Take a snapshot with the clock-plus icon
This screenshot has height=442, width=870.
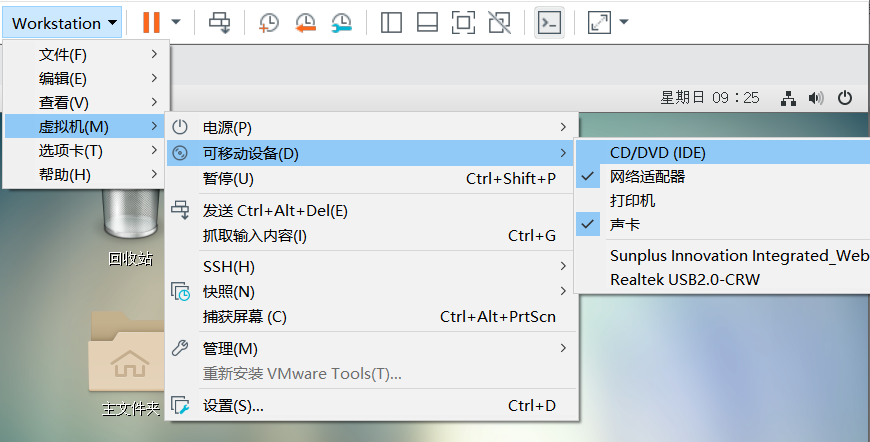[269, 23]
